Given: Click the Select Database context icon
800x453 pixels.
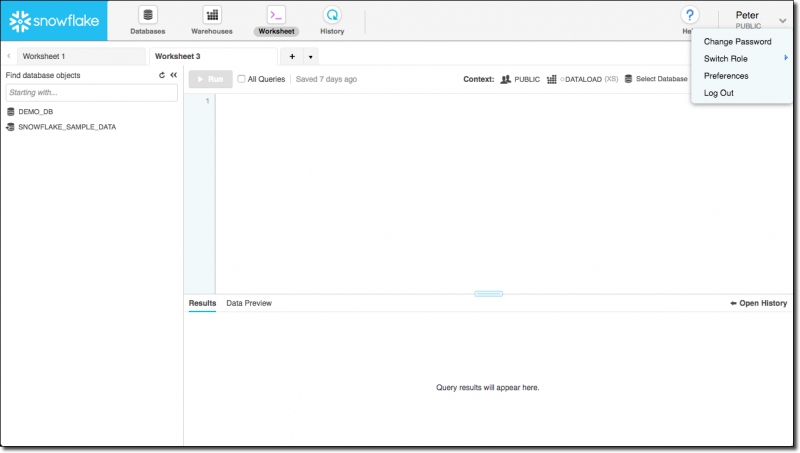Looking at the screenshot, I should tap(628, 79).
